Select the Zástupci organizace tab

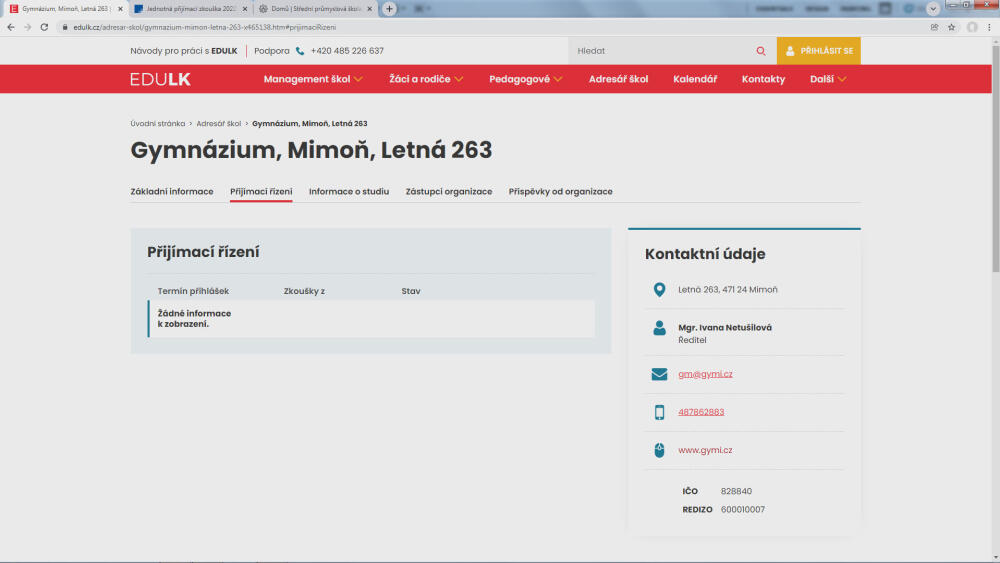[449, 191]
